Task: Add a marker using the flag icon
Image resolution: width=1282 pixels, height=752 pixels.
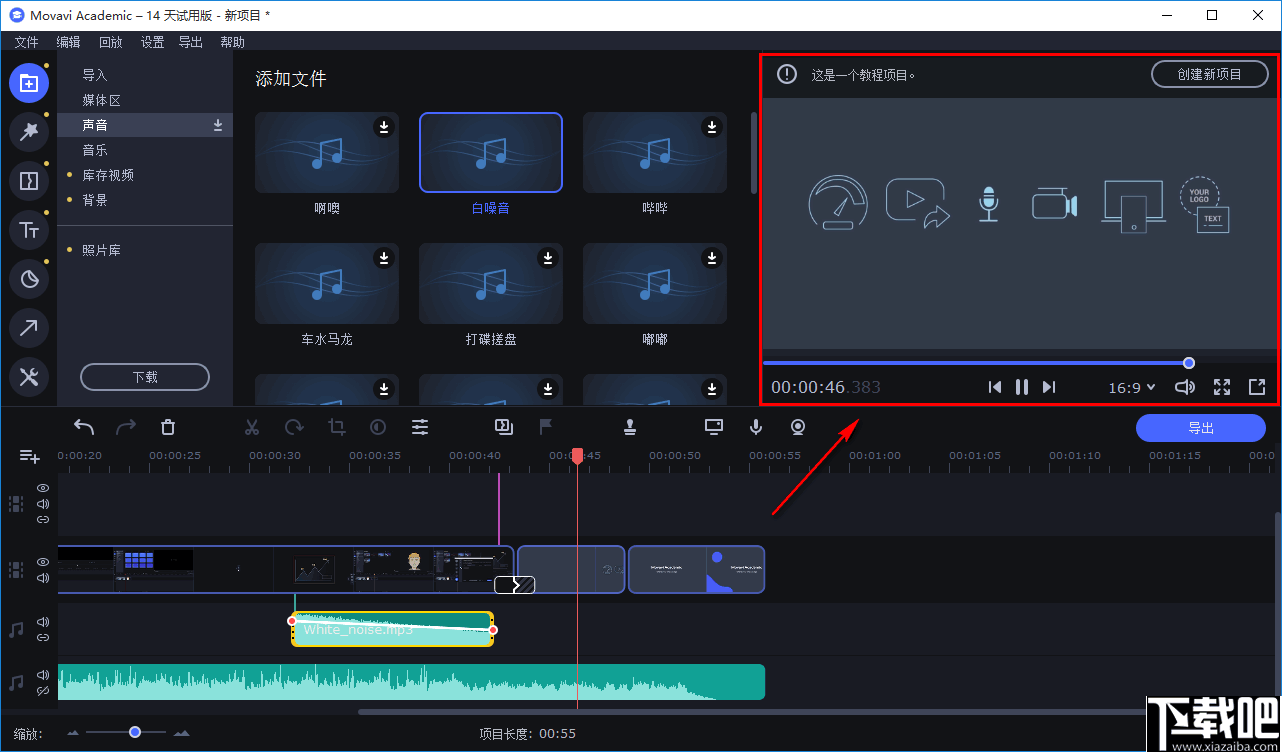Action: pos(545,427)
